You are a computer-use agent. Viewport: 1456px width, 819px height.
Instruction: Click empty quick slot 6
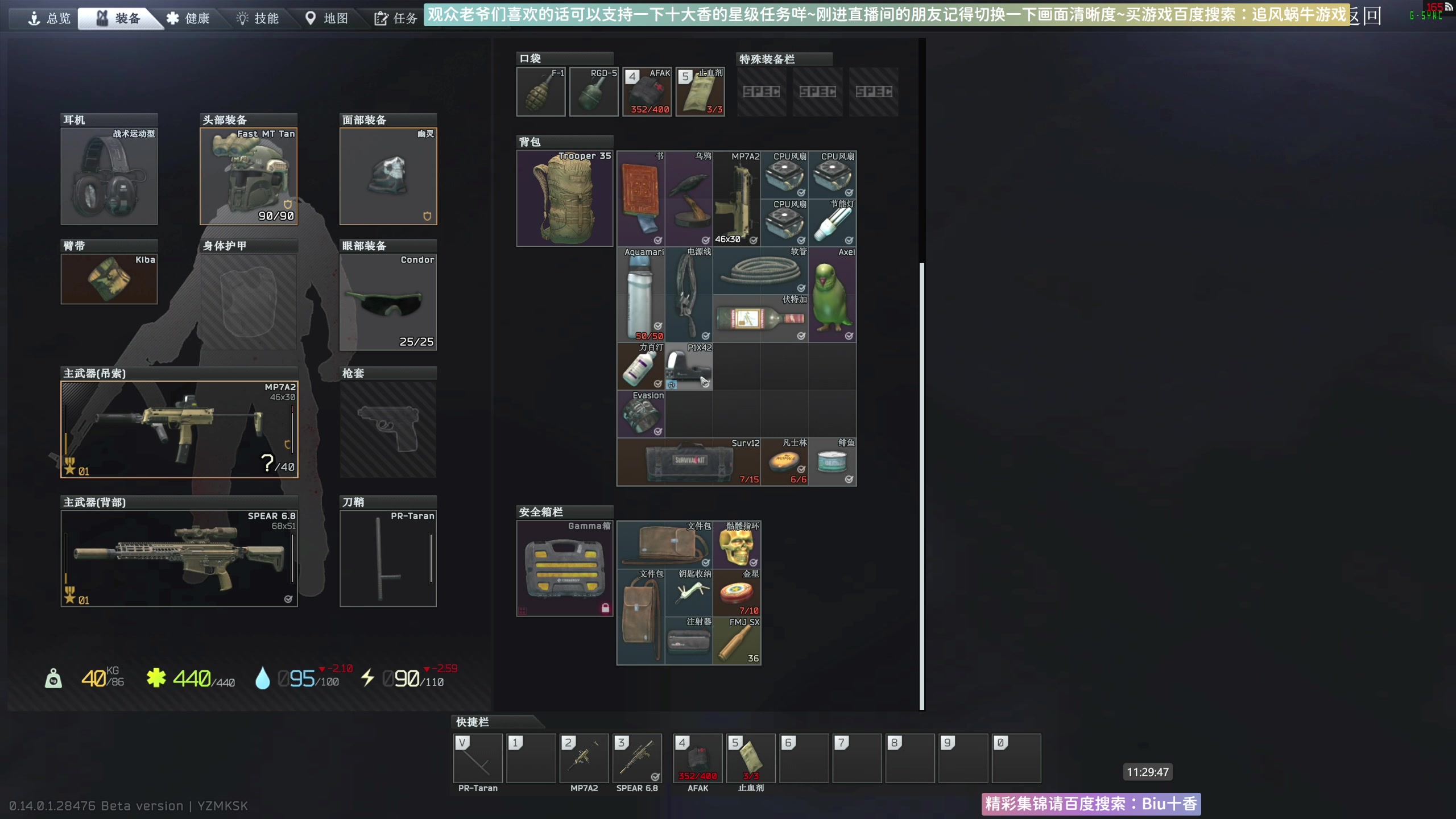tap(804, 758)
